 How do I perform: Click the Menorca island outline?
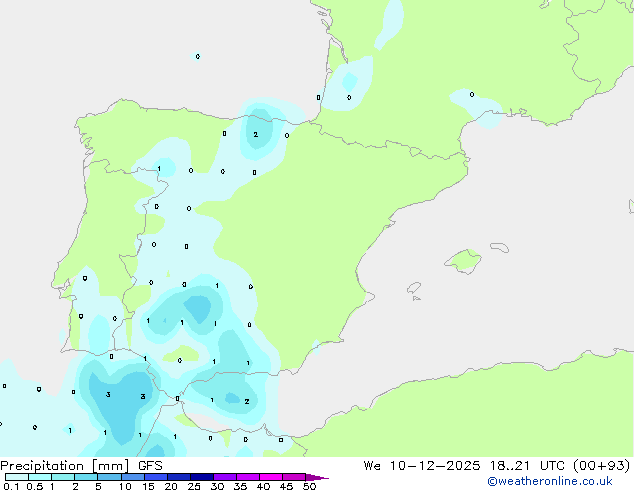coord(499,247)
